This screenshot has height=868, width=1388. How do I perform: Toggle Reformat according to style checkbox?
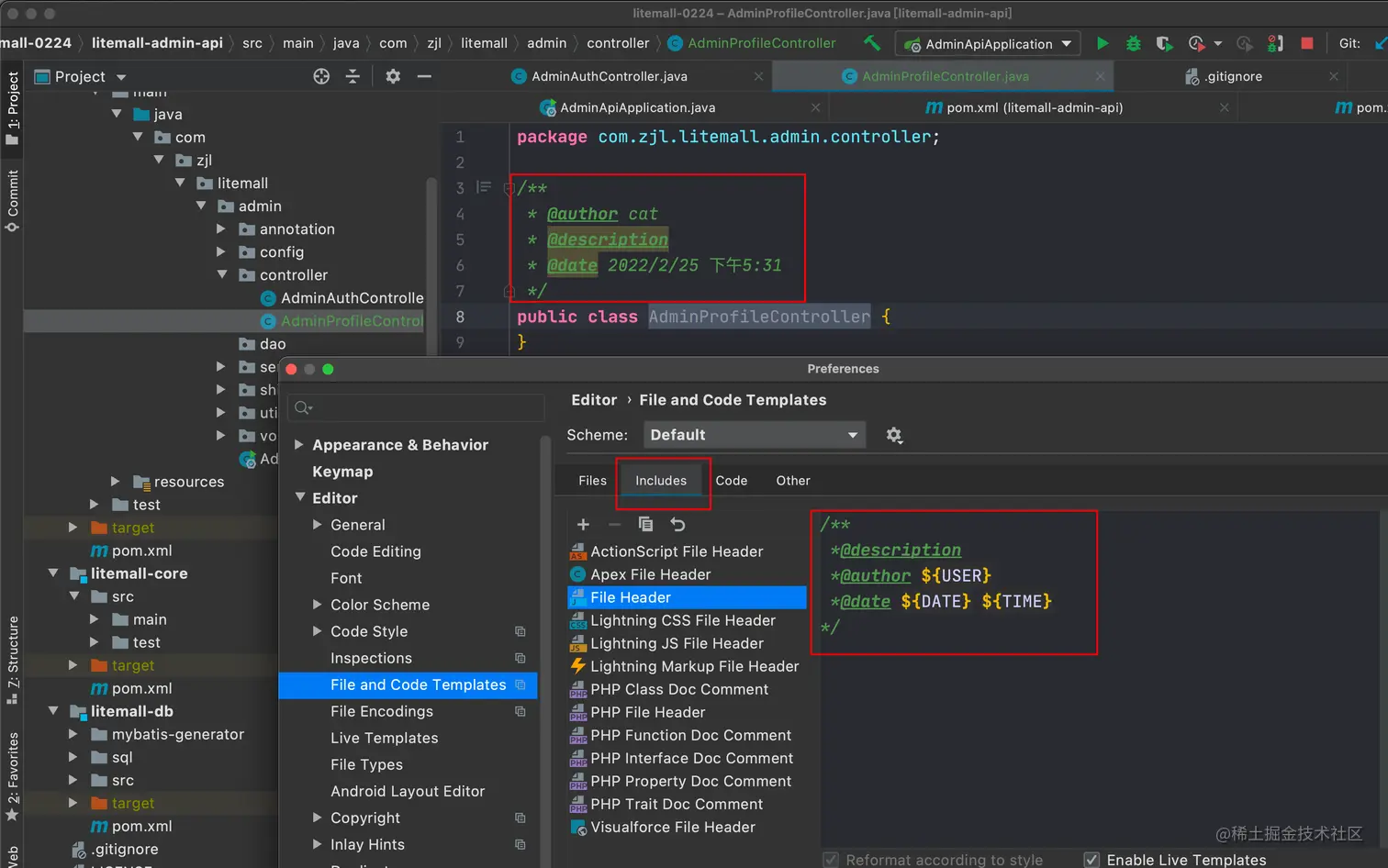tap(831, 860)
